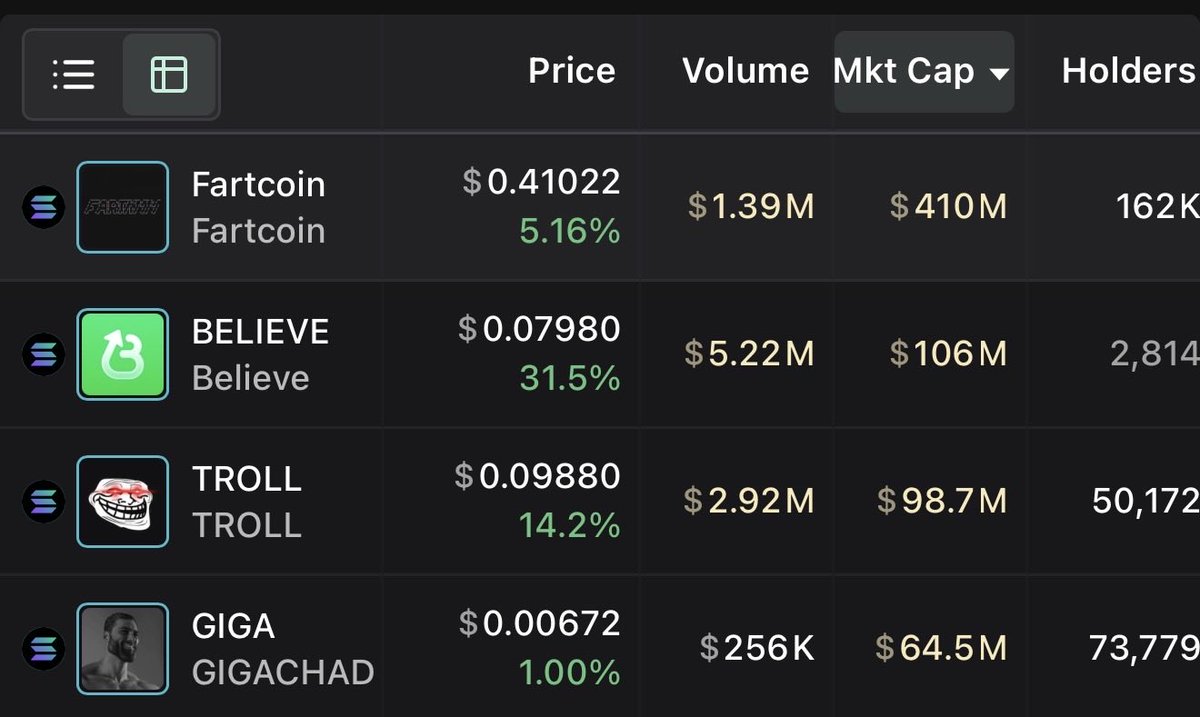Sort table by Volume column
The height and width of the screenshot is (717, 1200).
(x=745, y=71)
